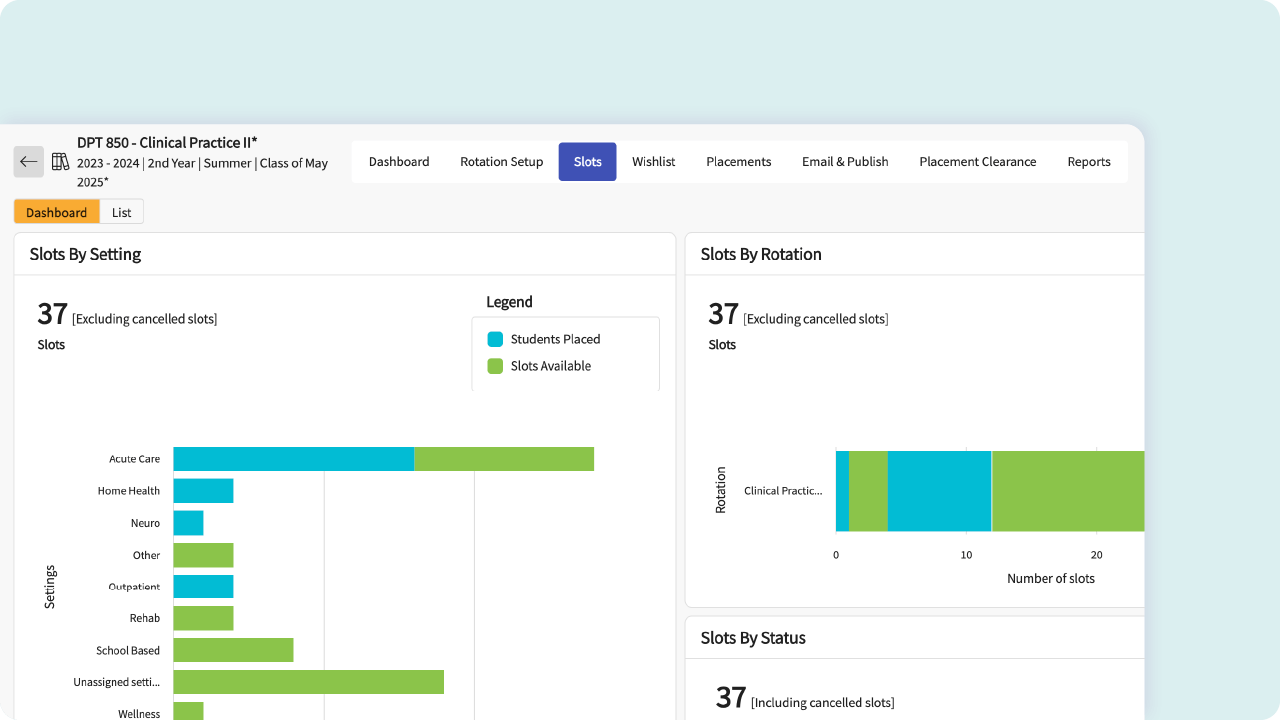This screenshot has width=1280, height=720.
Task: Open the Dashboard tab in navigation
Action: (399, 162)
